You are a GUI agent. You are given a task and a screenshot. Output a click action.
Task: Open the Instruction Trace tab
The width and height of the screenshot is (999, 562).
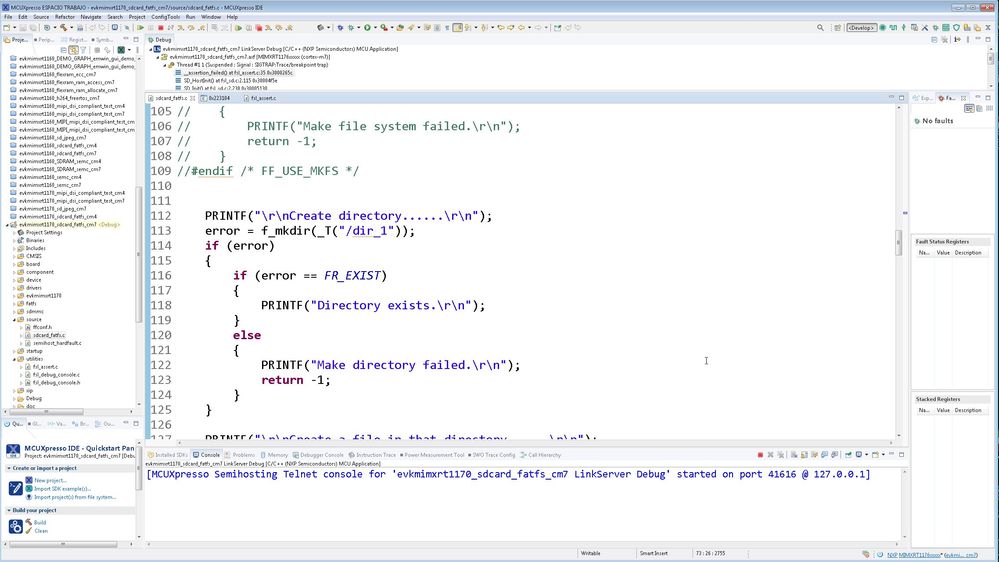click(372, 455)
